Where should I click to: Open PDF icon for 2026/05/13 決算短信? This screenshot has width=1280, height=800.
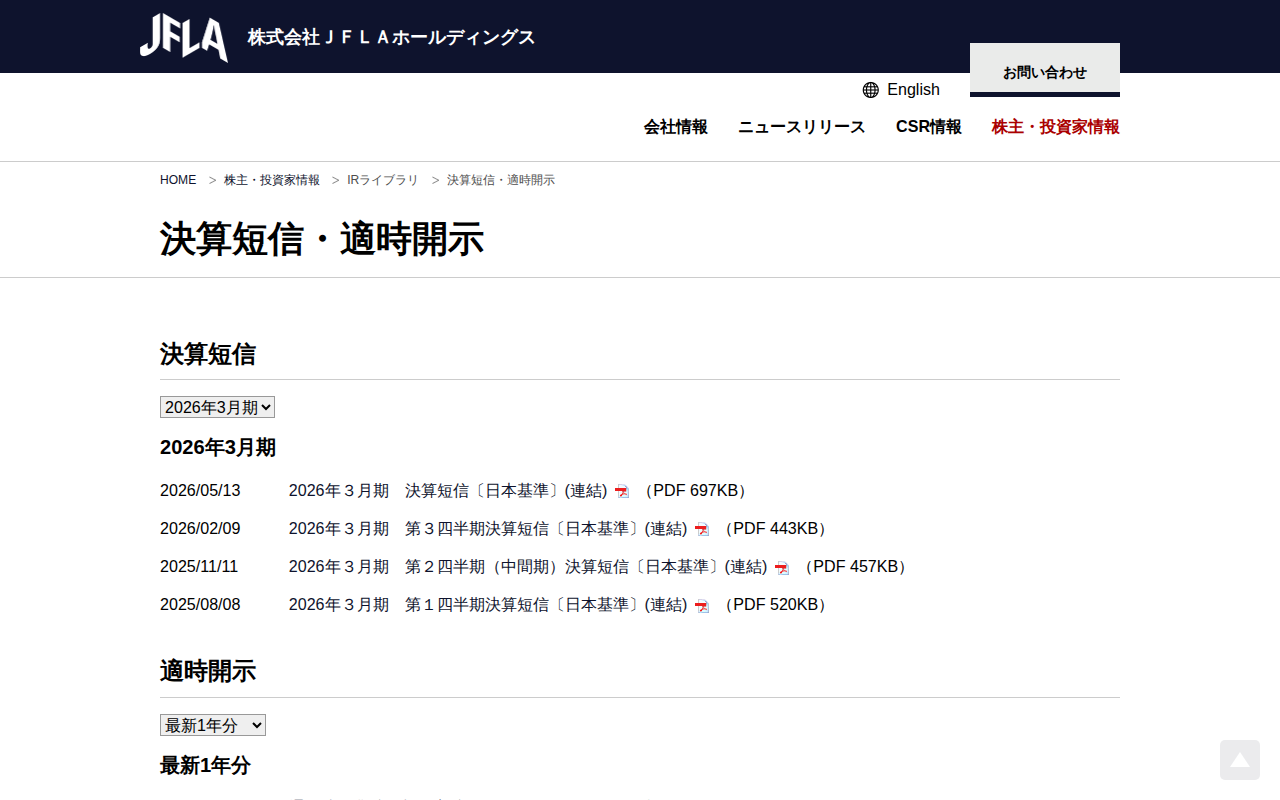(622, 491)
